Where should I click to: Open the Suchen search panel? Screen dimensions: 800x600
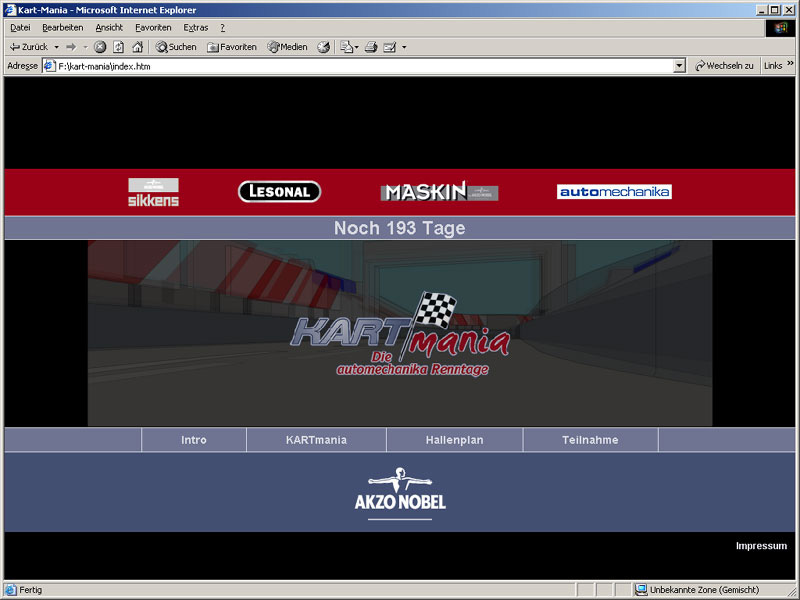[176, 47]
